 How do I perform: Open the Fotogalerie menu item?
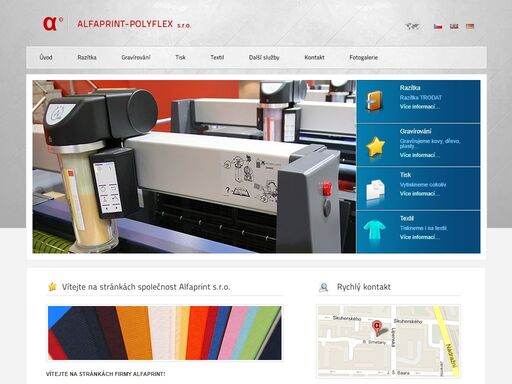tap(363, 57)
